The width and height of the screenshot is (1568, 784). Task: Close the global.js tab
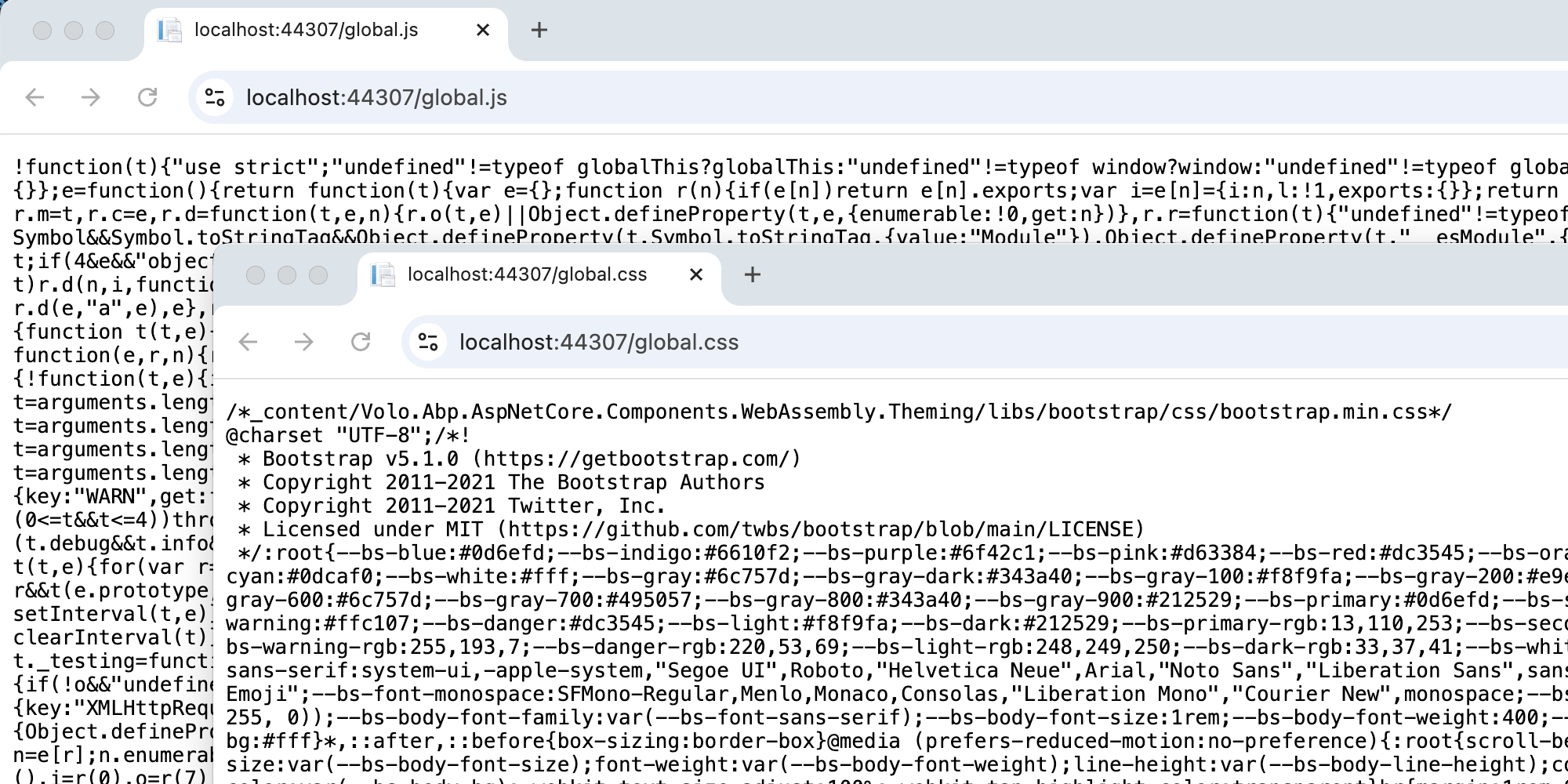[x=483, y=30]
